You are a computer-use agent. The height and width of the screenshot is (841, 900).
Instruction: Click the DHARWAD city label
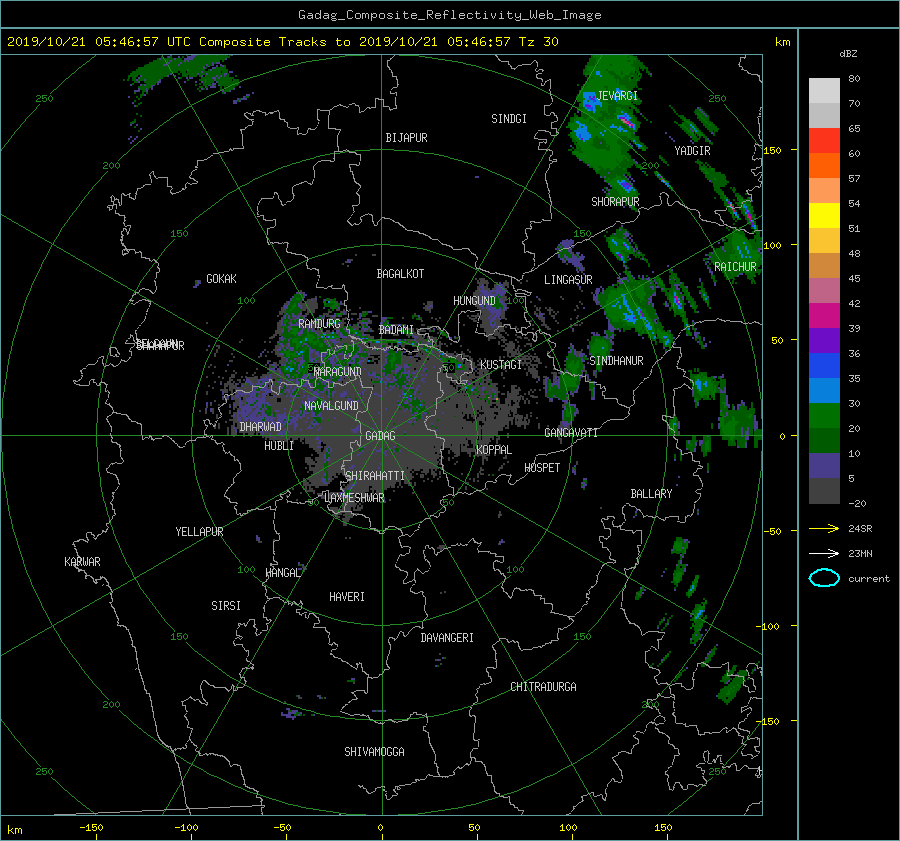pos(260,427)
